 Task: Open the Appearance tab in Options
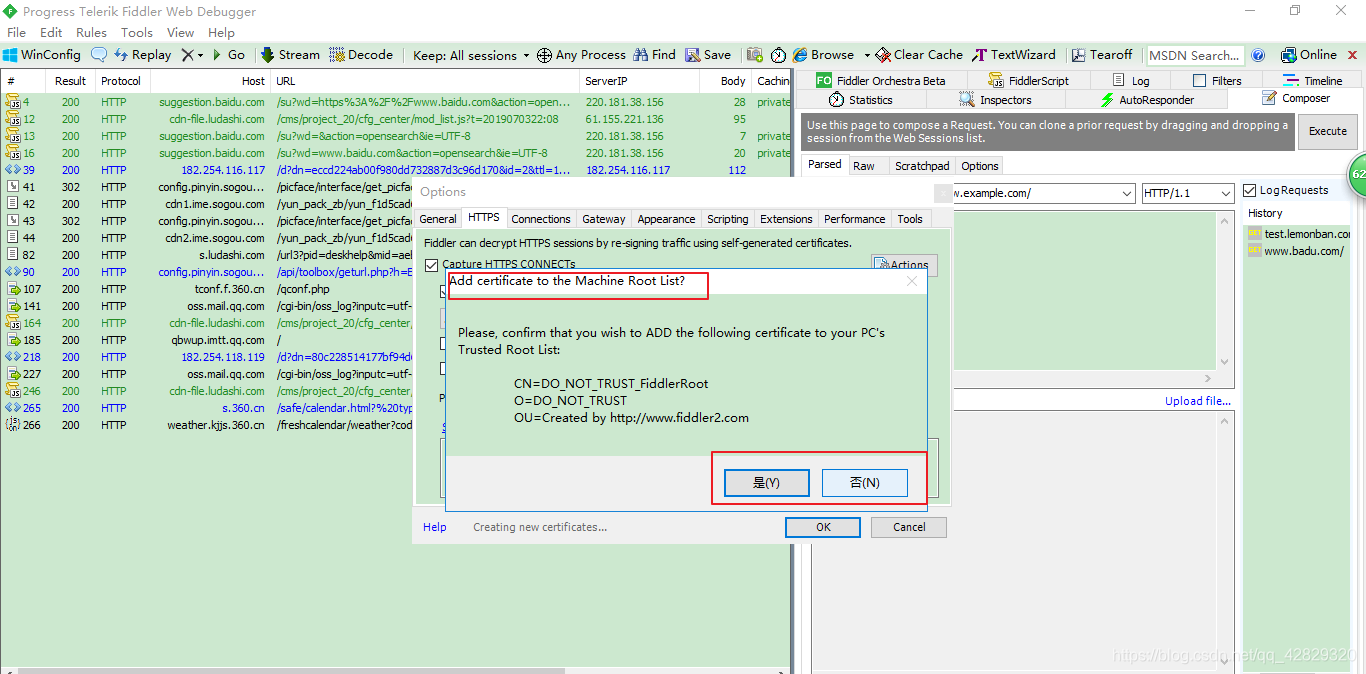pos(666,219)
